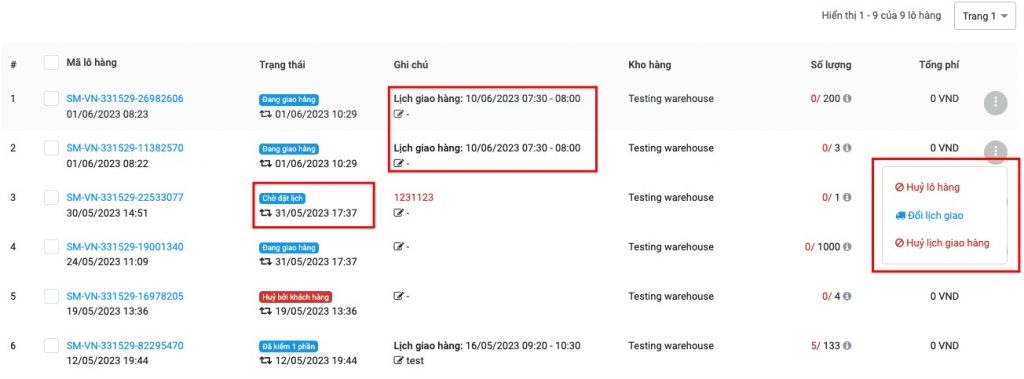
Task: Open the three-dot actions menu for row 2
Action: point(995,152)
